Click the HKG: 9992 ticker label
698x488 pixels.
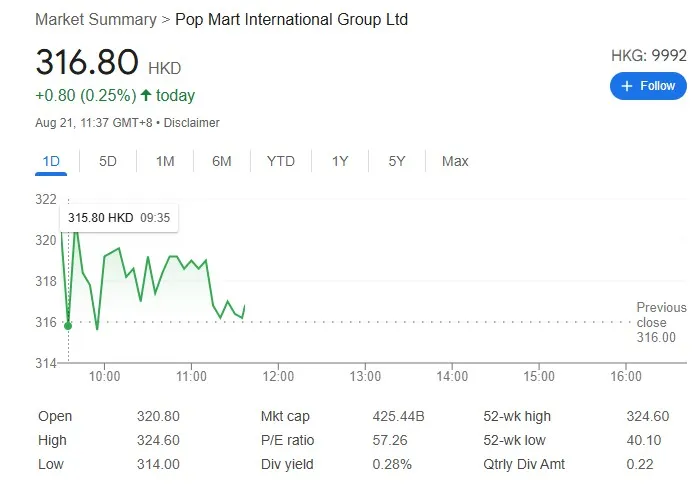(x=648, y=56)
